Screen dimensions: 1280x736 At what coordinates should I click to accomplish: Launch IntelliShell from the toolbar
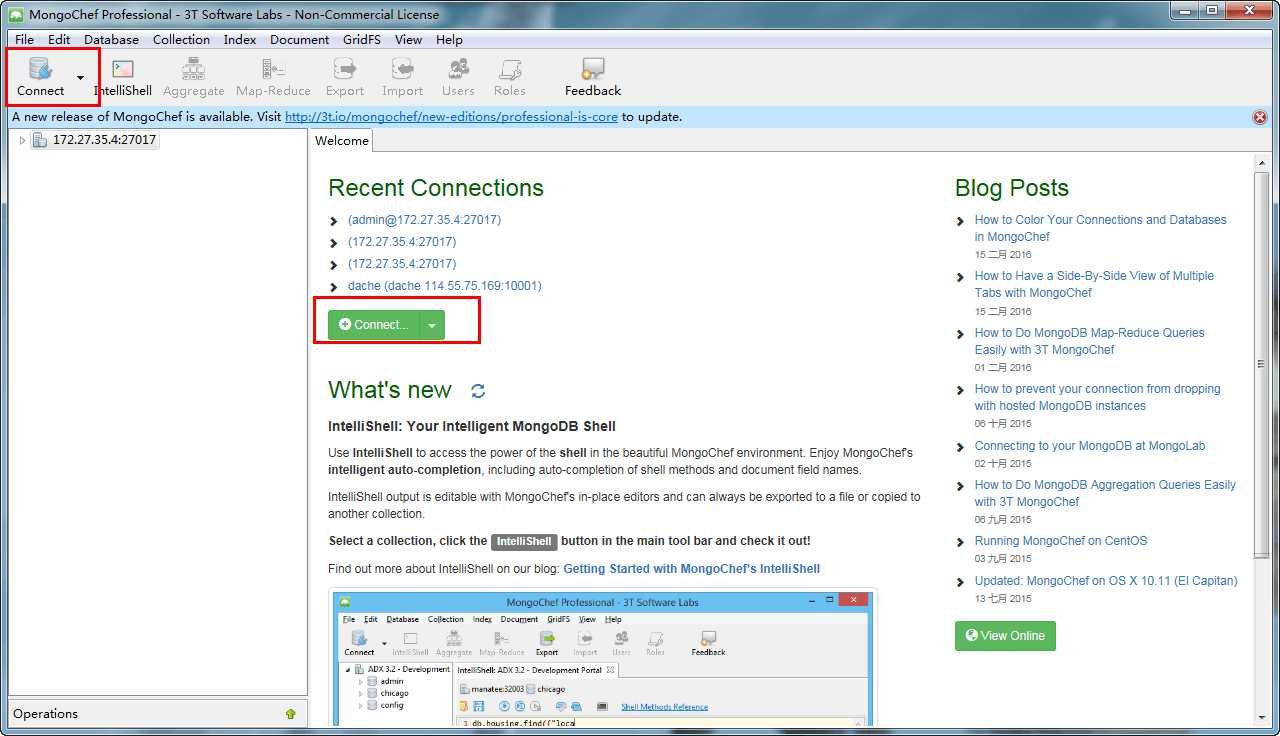pos(123,77)
